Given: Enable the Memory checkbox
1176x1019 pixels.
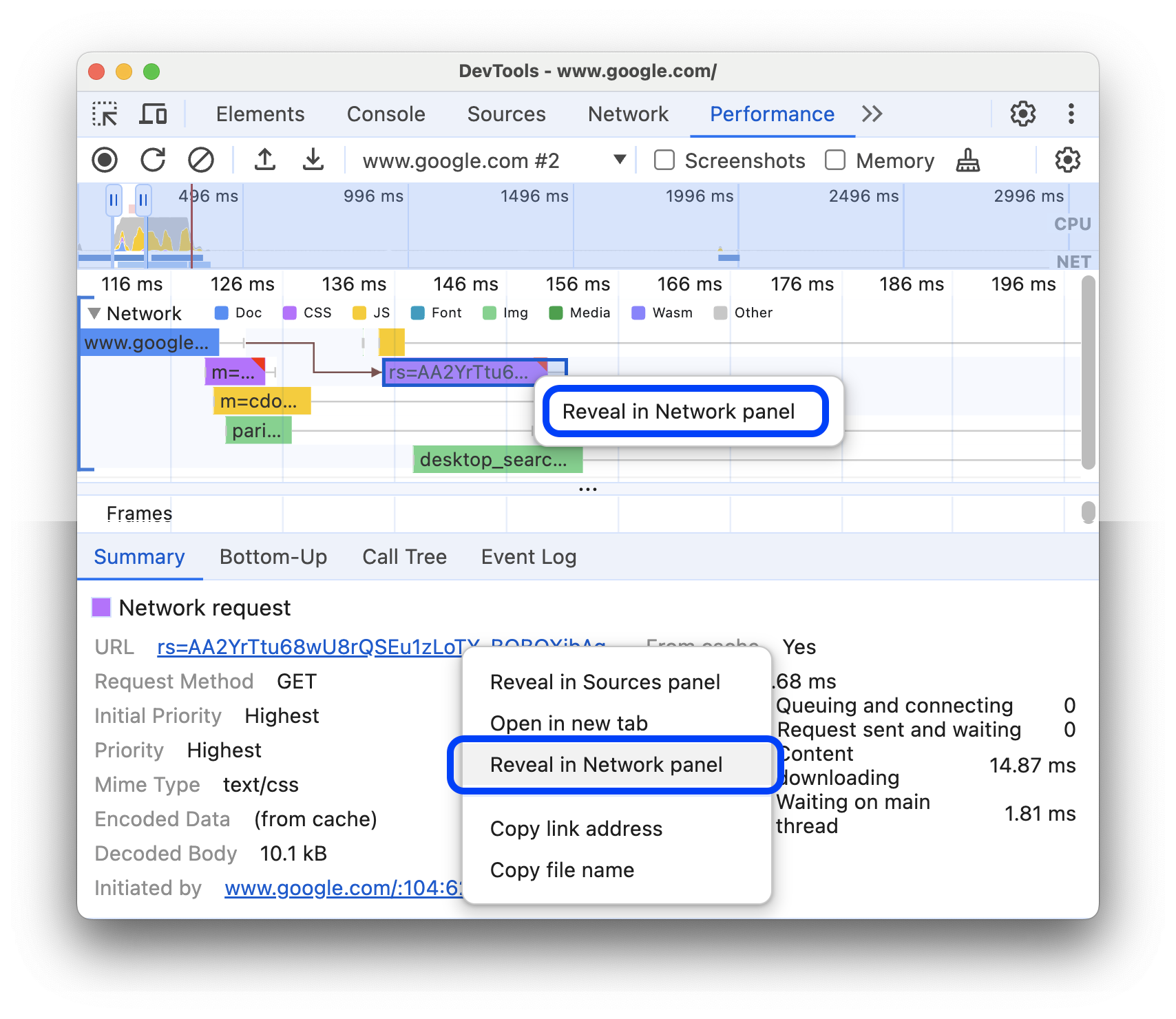Looking at the screenshot, I should [835, 160].
